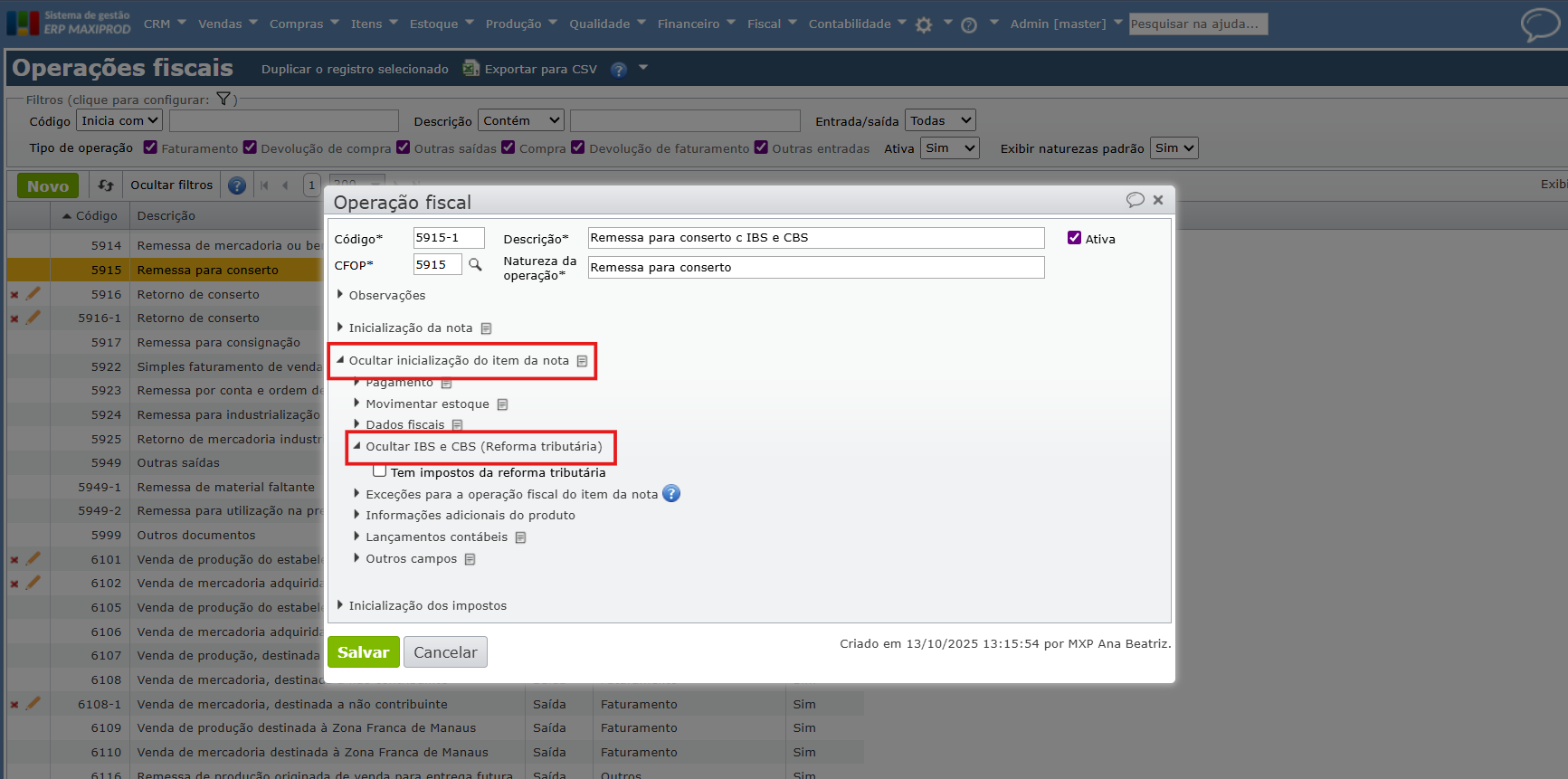Click the note icon beside Outros campos
Viewport: 1568px width, 779px height.
click(470, 559)
